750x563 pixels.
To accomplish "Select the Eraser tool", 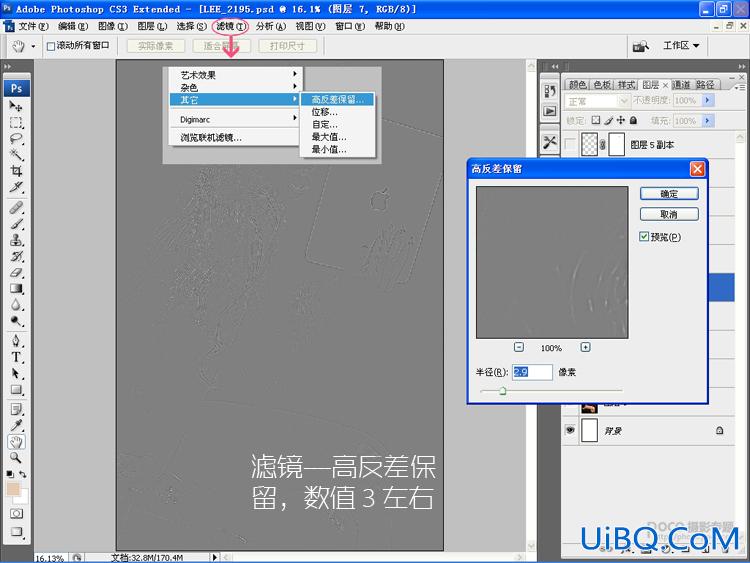I will pos(16,272).
